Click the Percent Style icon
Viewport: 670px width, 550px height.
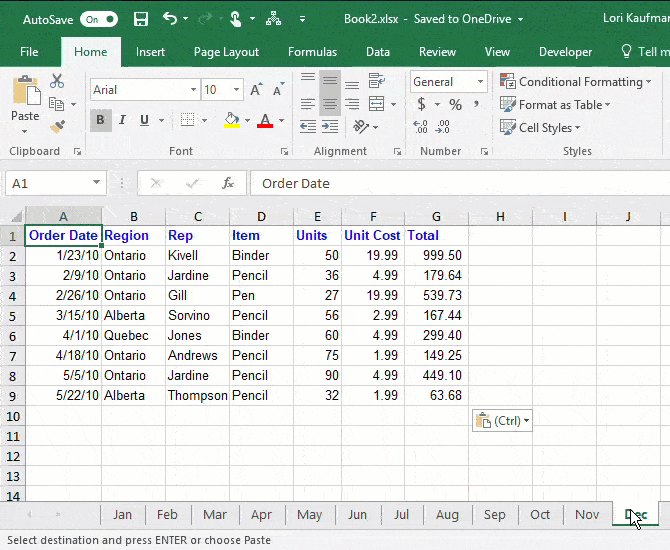click(455, 104)
